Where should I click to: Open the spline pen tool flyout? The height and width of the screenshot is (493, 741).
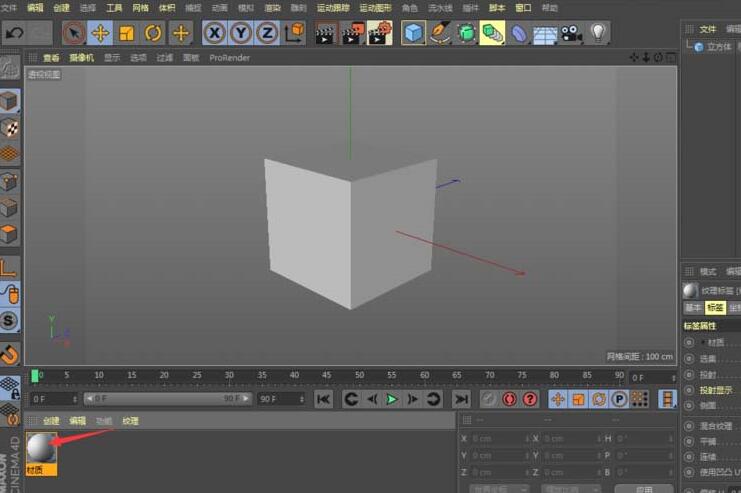[x=439, y=33]
